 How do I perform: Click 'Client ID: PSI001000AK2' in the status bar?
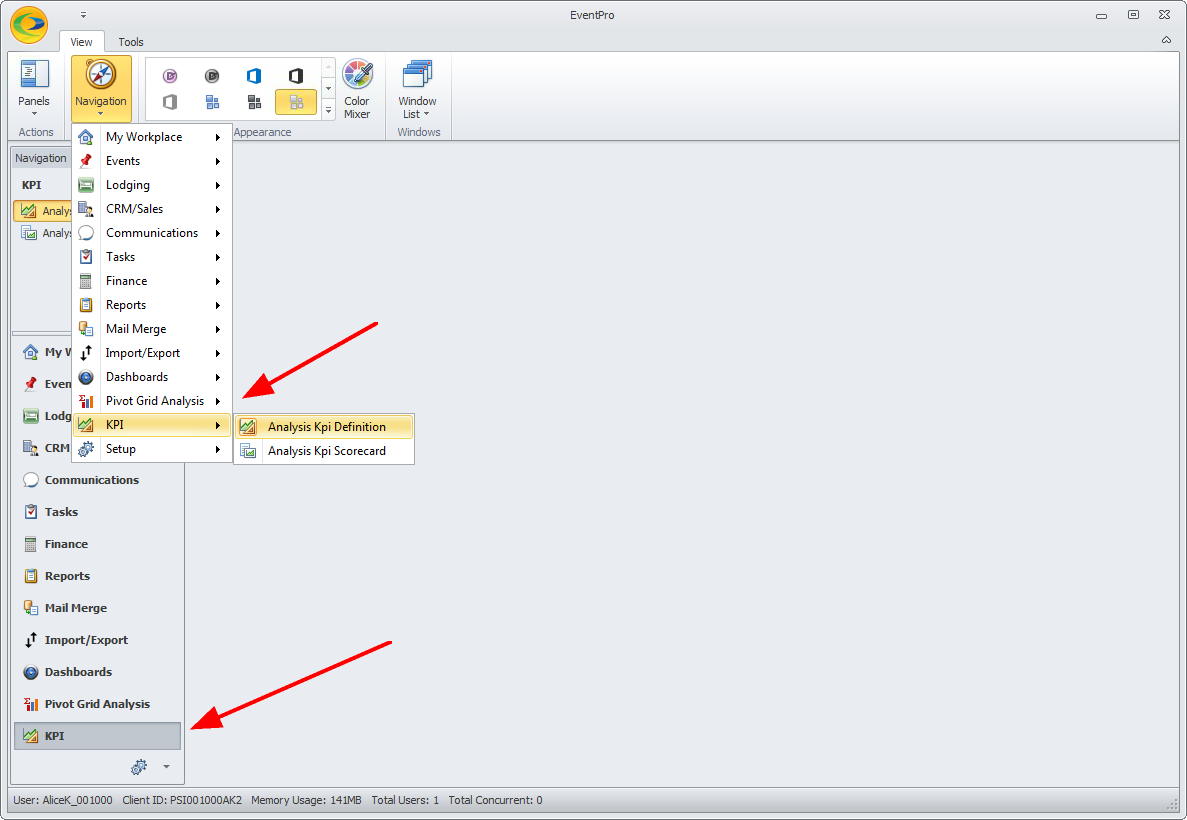182,800
